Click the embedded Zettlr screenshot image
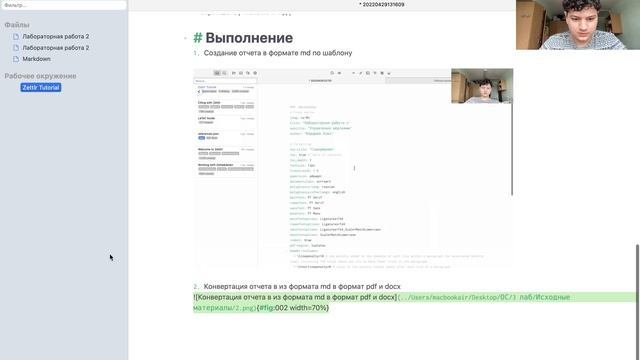The image size is (640, 360). point(353,168)
